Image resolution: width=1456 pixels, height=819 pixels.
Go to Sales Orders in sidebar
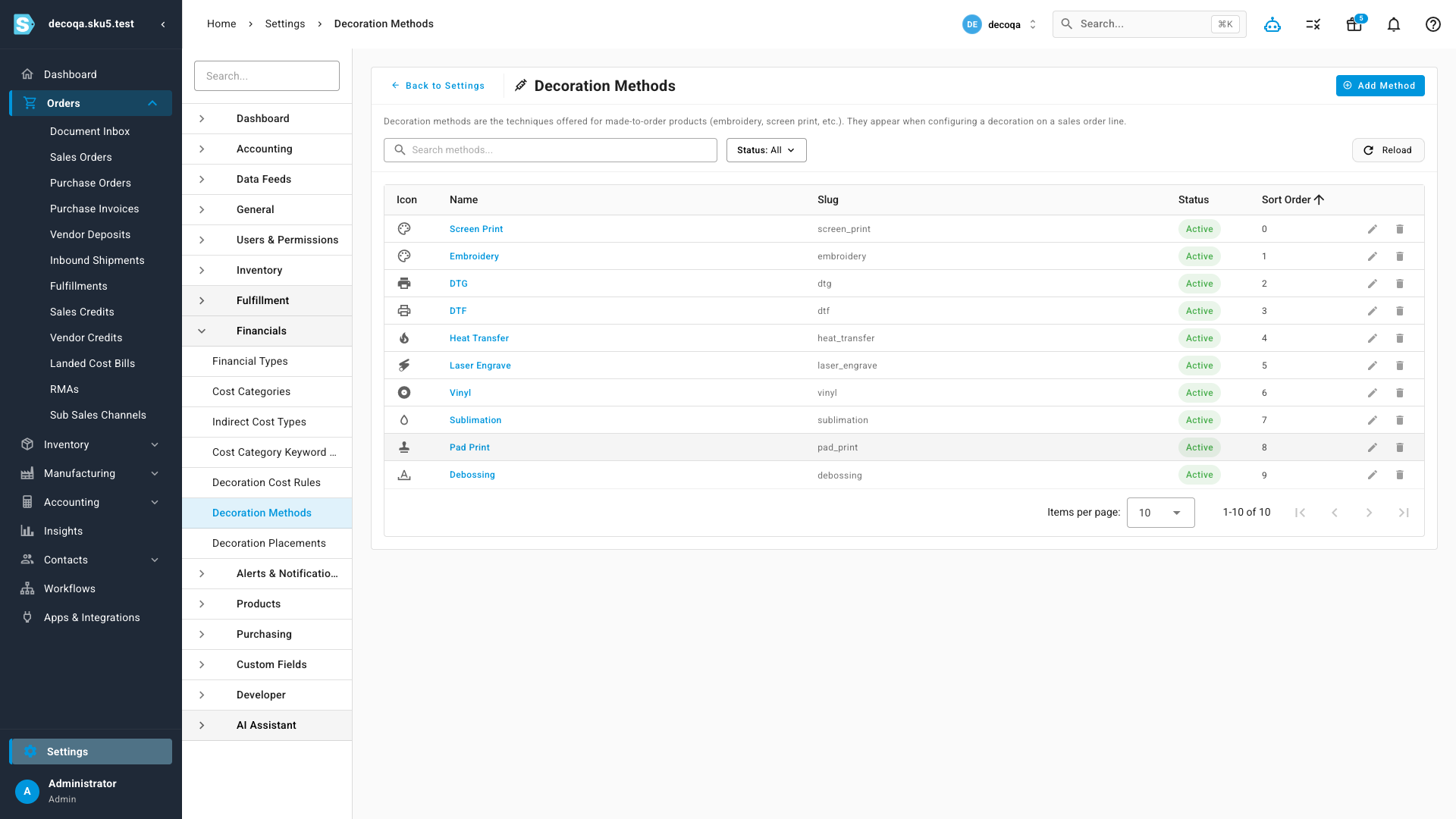coord(81,157)
